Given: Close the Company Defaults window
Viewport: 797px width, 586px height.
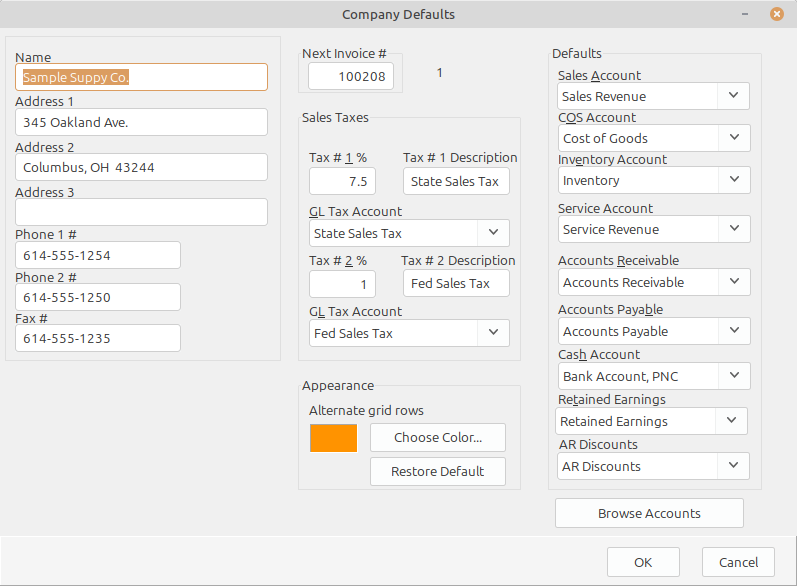Looking at the screenshot, I should point(776,14).
